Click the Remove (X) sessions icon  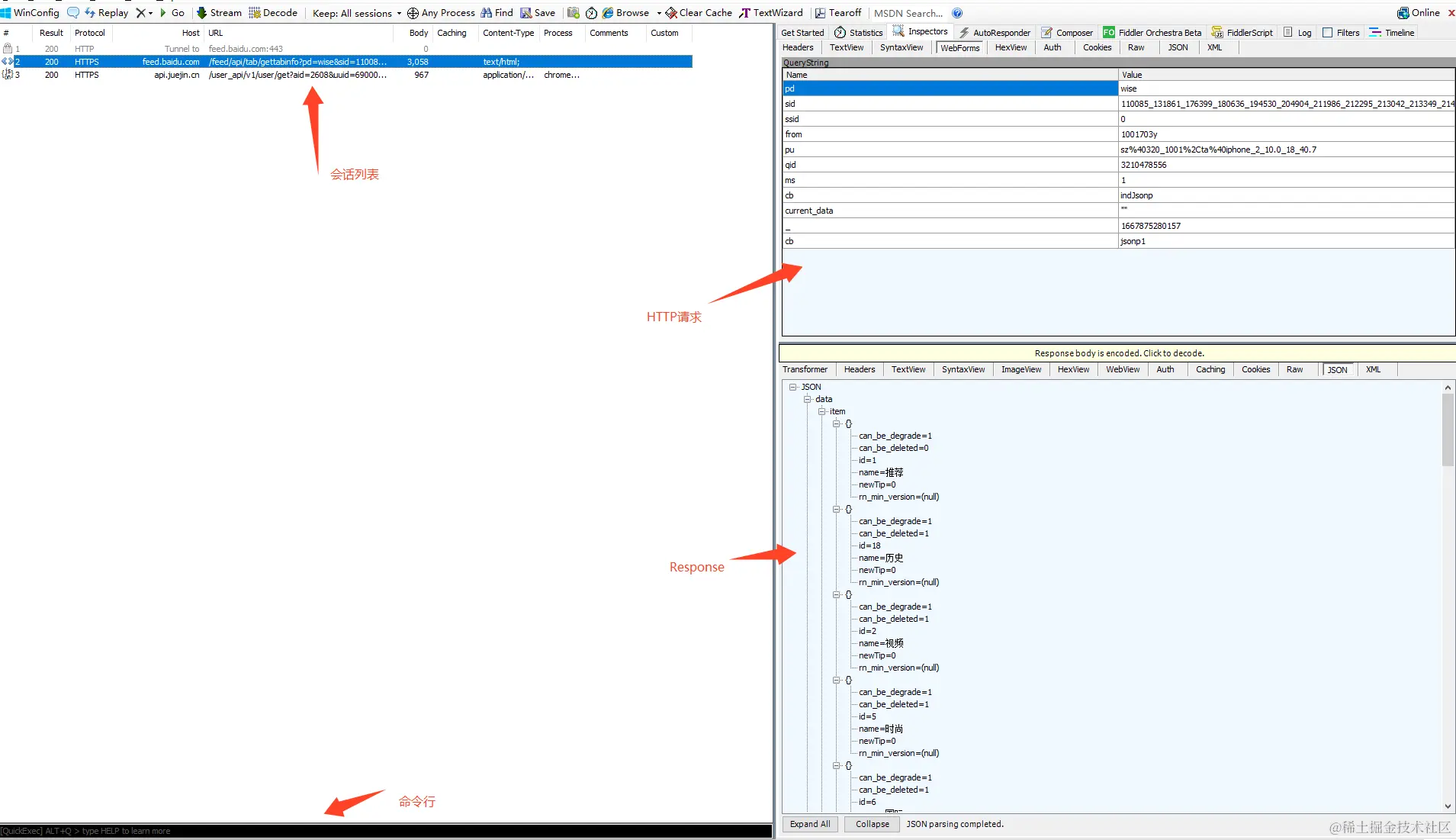pyautogui.click(x=140, y=12)
